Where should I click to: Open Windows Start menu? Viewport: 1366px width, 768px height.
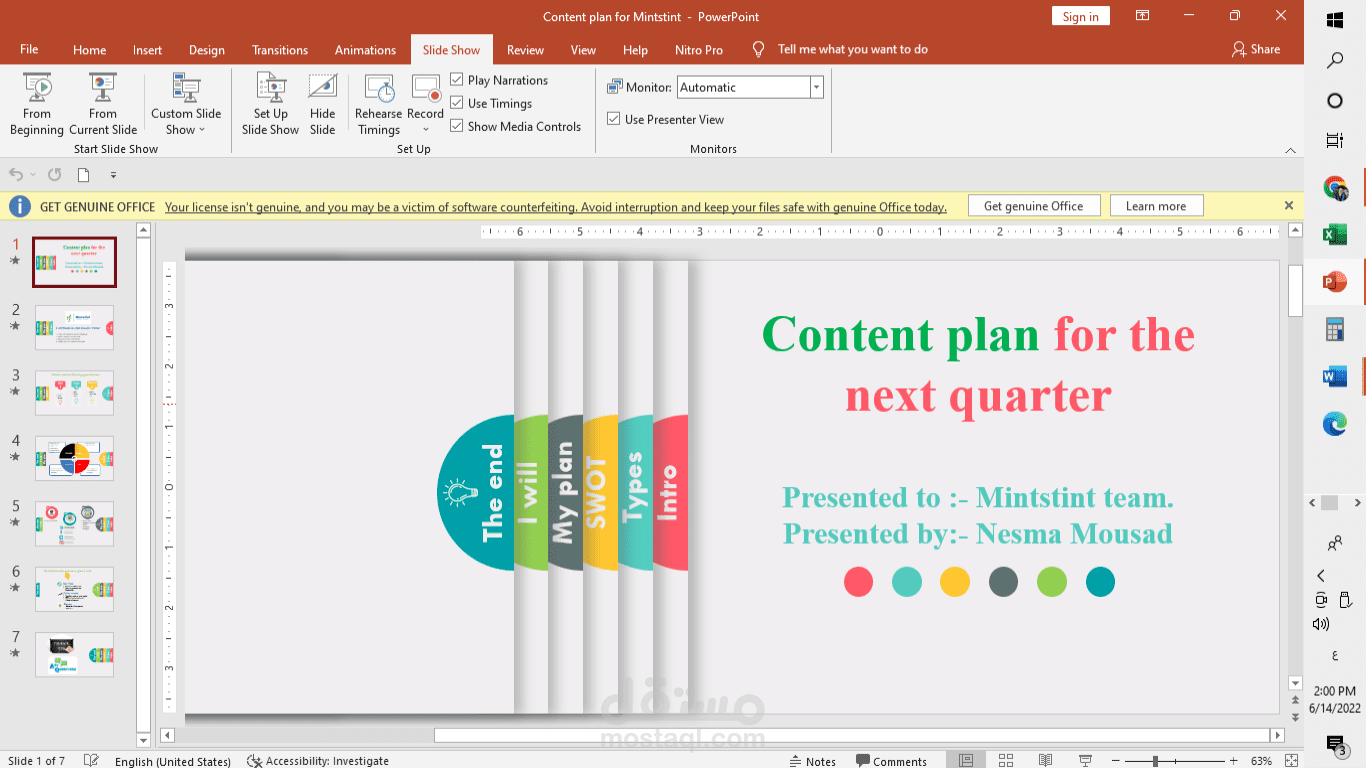coord(1335,20)
